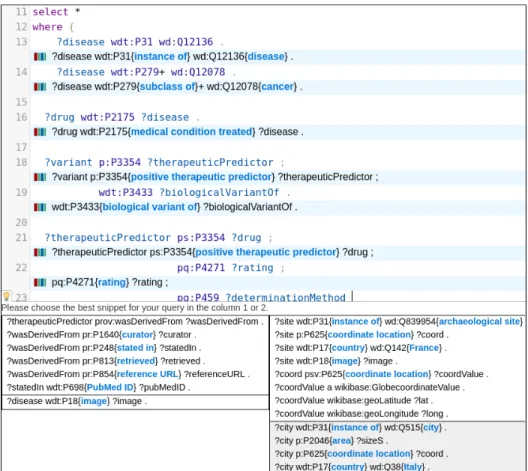Screen dimensions: 528x471
Task: Click the 'retrieved' link in the snippet
Action: tap(136, 361)
